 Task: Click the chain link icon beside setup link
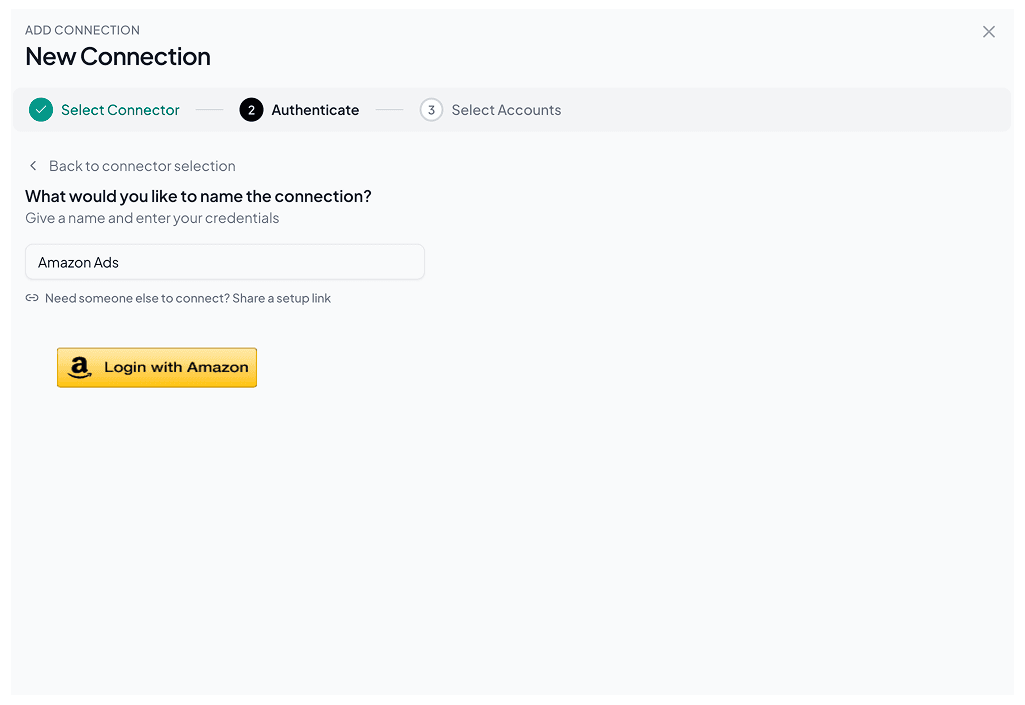31,298
